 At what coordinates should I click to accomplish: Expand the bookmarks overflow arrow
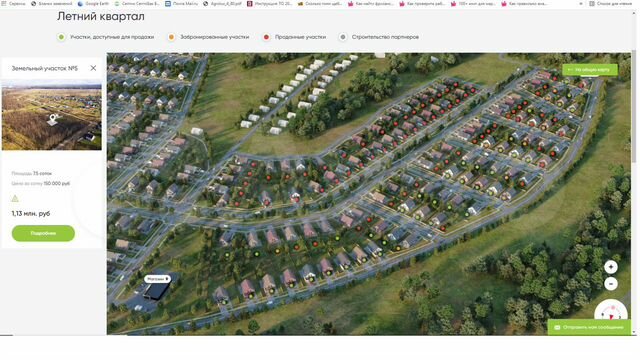tap(580, 3)
